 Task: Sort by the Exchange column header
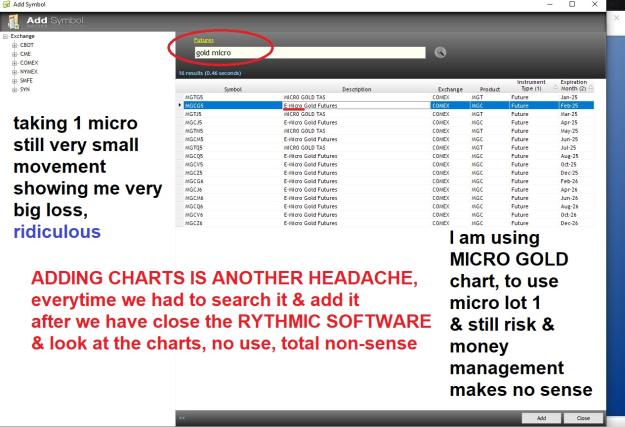(x=450, y=89)
